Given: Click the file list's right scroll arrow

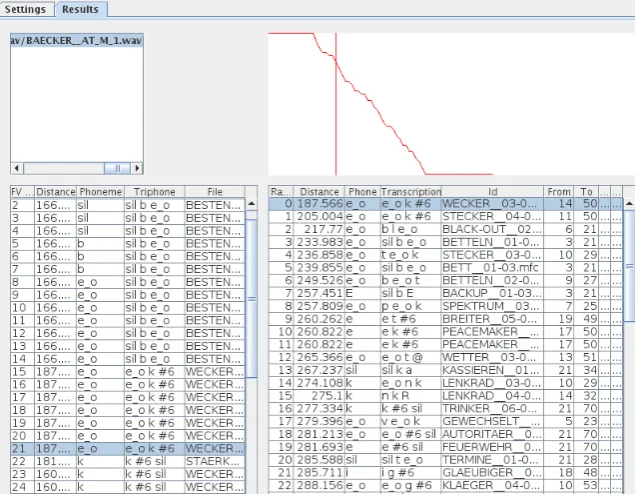Looking at the screenshot, I should (x=137, y=168).
